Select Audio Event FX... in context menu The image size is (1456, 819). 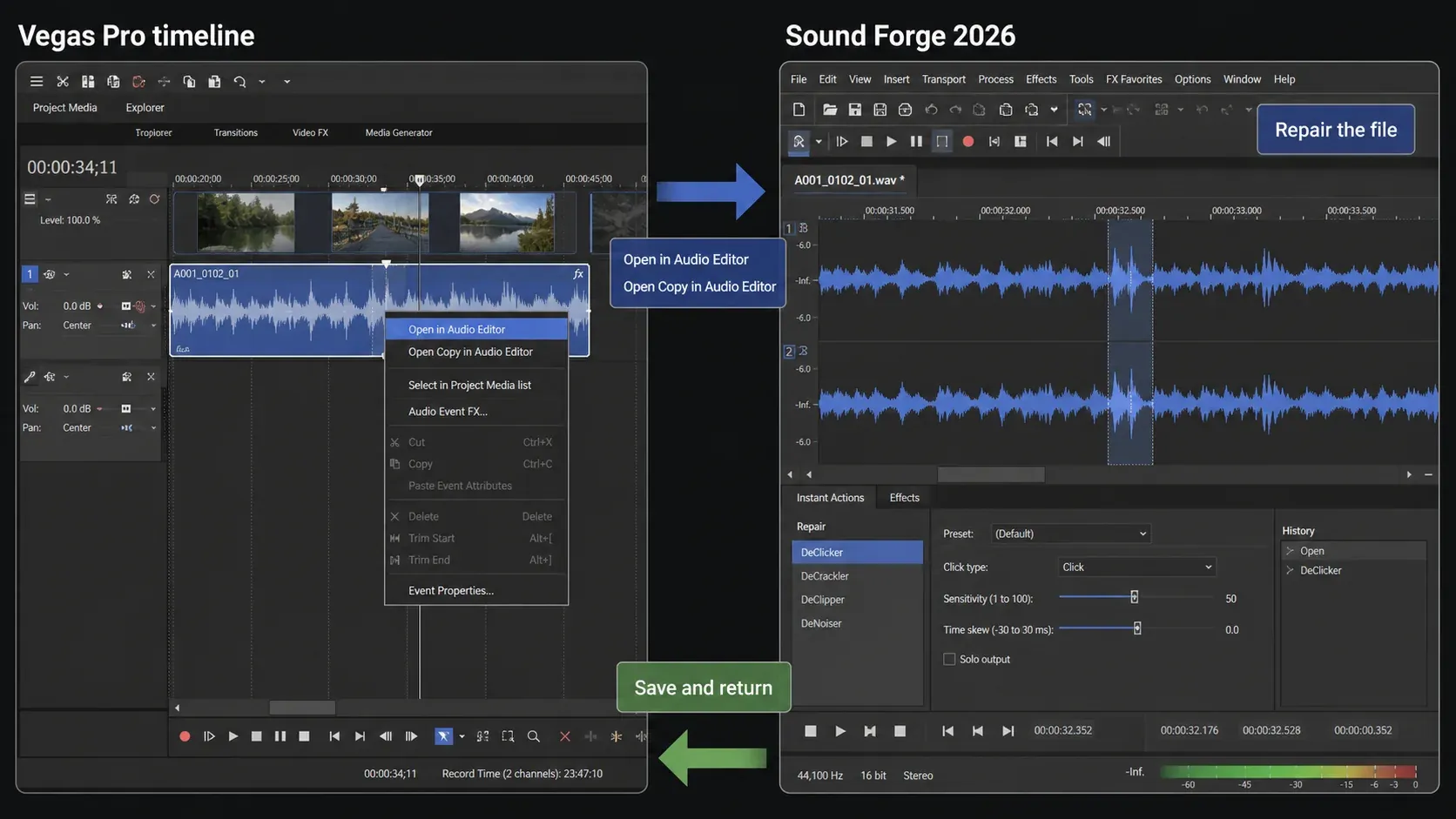(x=476, y=411)
